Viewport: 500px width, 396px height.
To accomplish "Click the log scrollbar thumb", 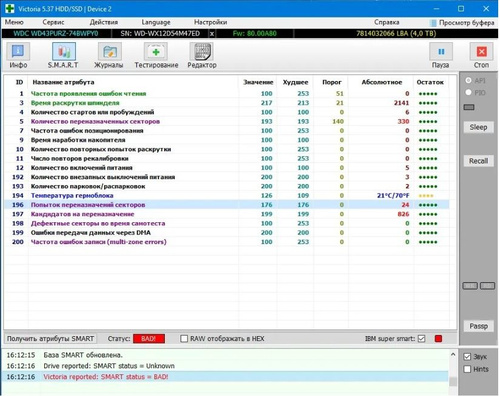I will (x=453, y=382).
